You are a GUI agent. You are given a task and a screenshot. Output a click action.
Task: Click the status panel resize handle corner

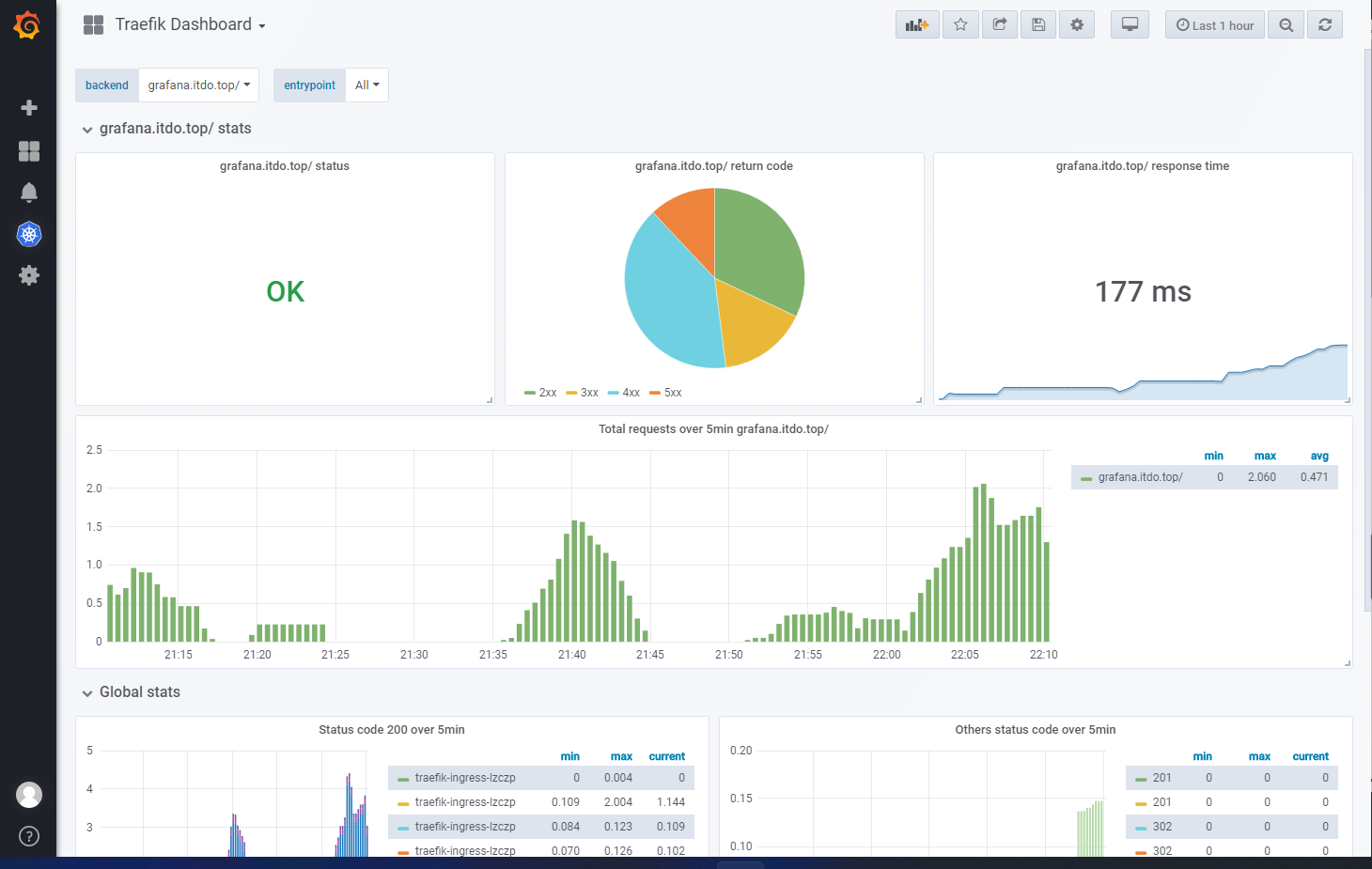pyautogui.click(x=490, y=400)
